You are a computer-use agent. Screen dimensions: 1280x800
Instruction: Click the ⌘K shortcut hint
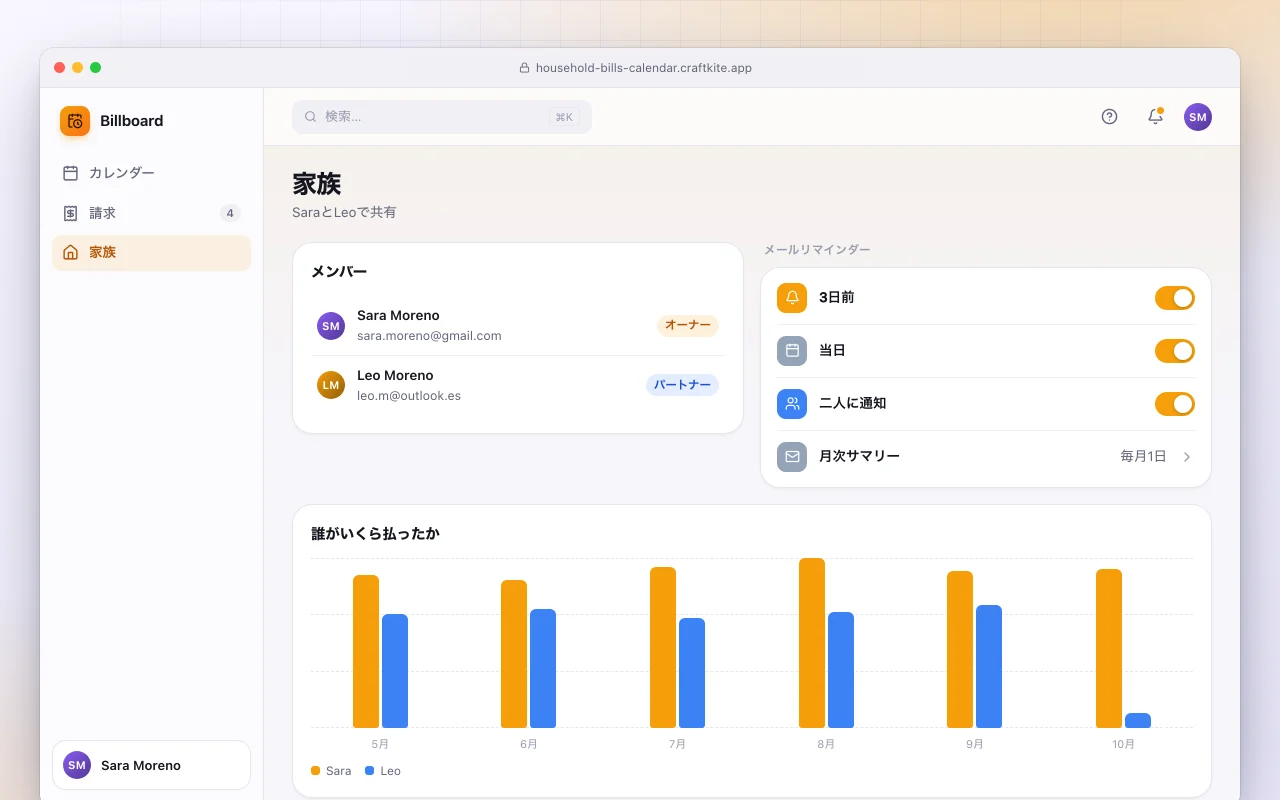tap(564, 117)
